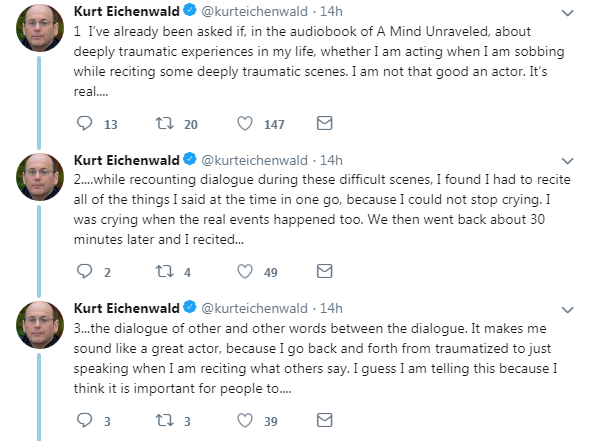Retweet the third tweet with 3 retweets

[164, 420]
